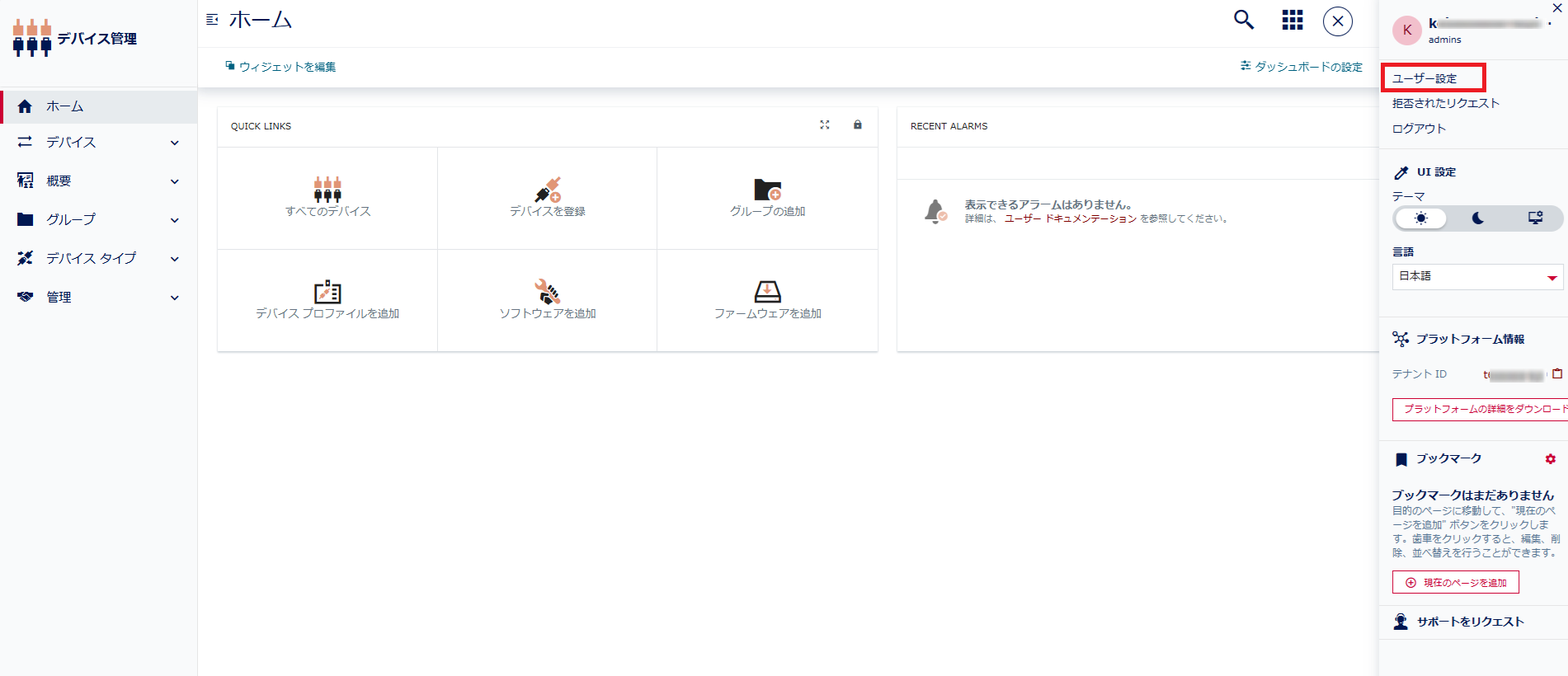Collapse the navigator menu toggle beside ホーム
Viewport: 1568px width, 676px height.
212,20
